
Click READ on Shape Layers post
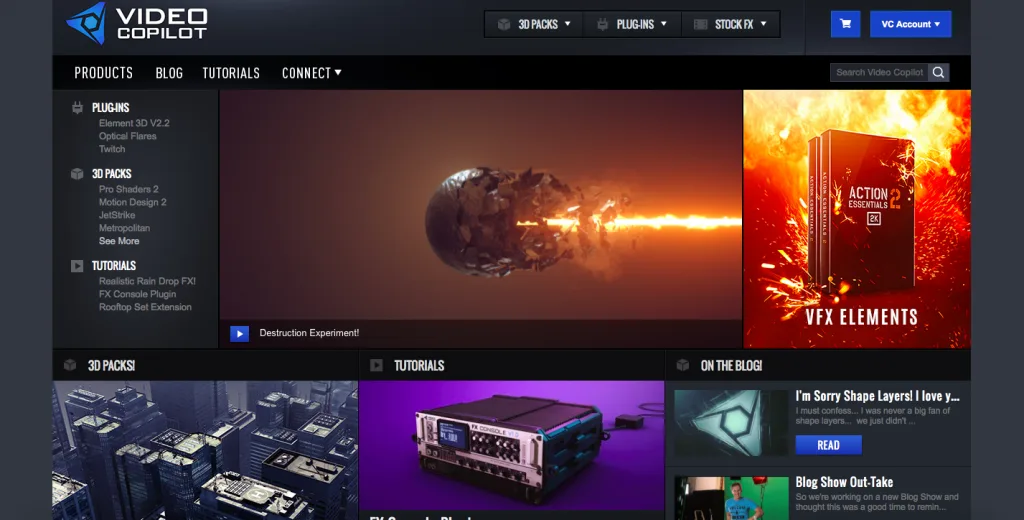(x=828, y=445)
